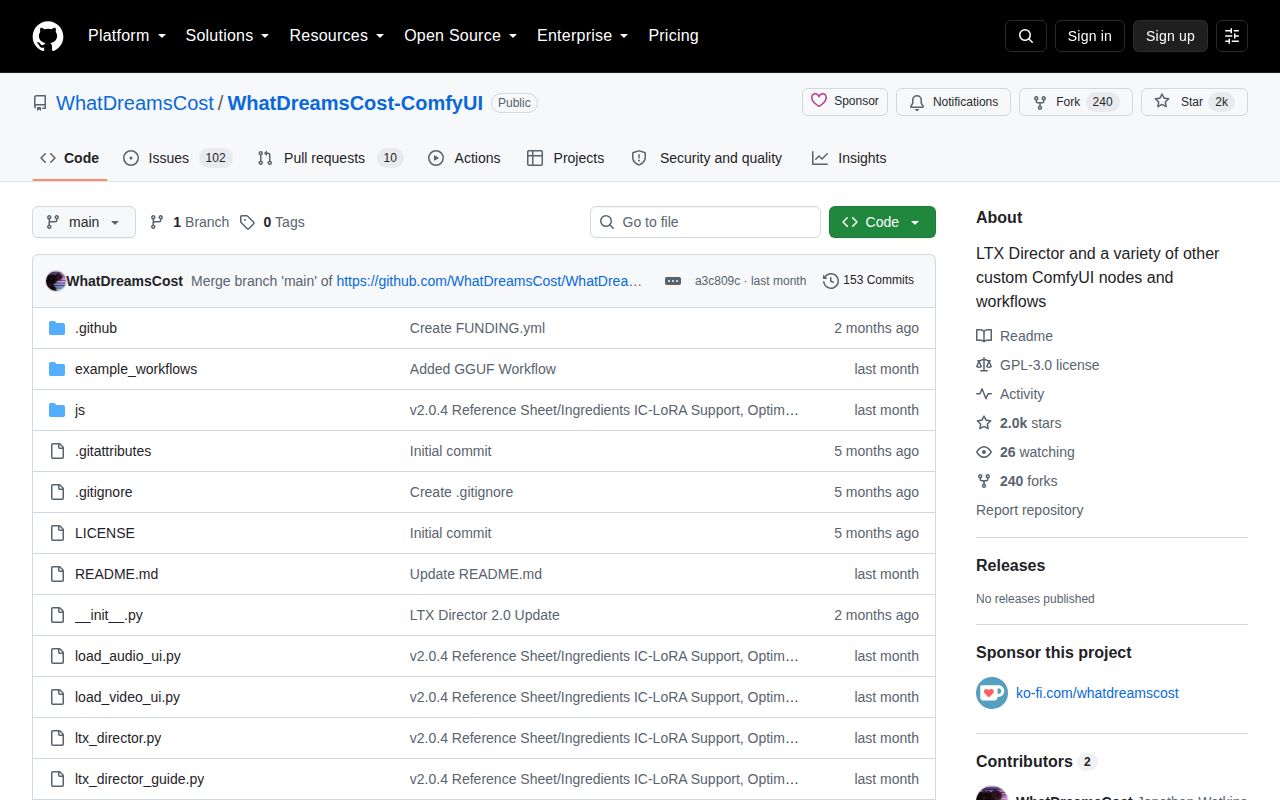Open the js folder
This screenshot has height=800, width=1280.
pos(80,410)
